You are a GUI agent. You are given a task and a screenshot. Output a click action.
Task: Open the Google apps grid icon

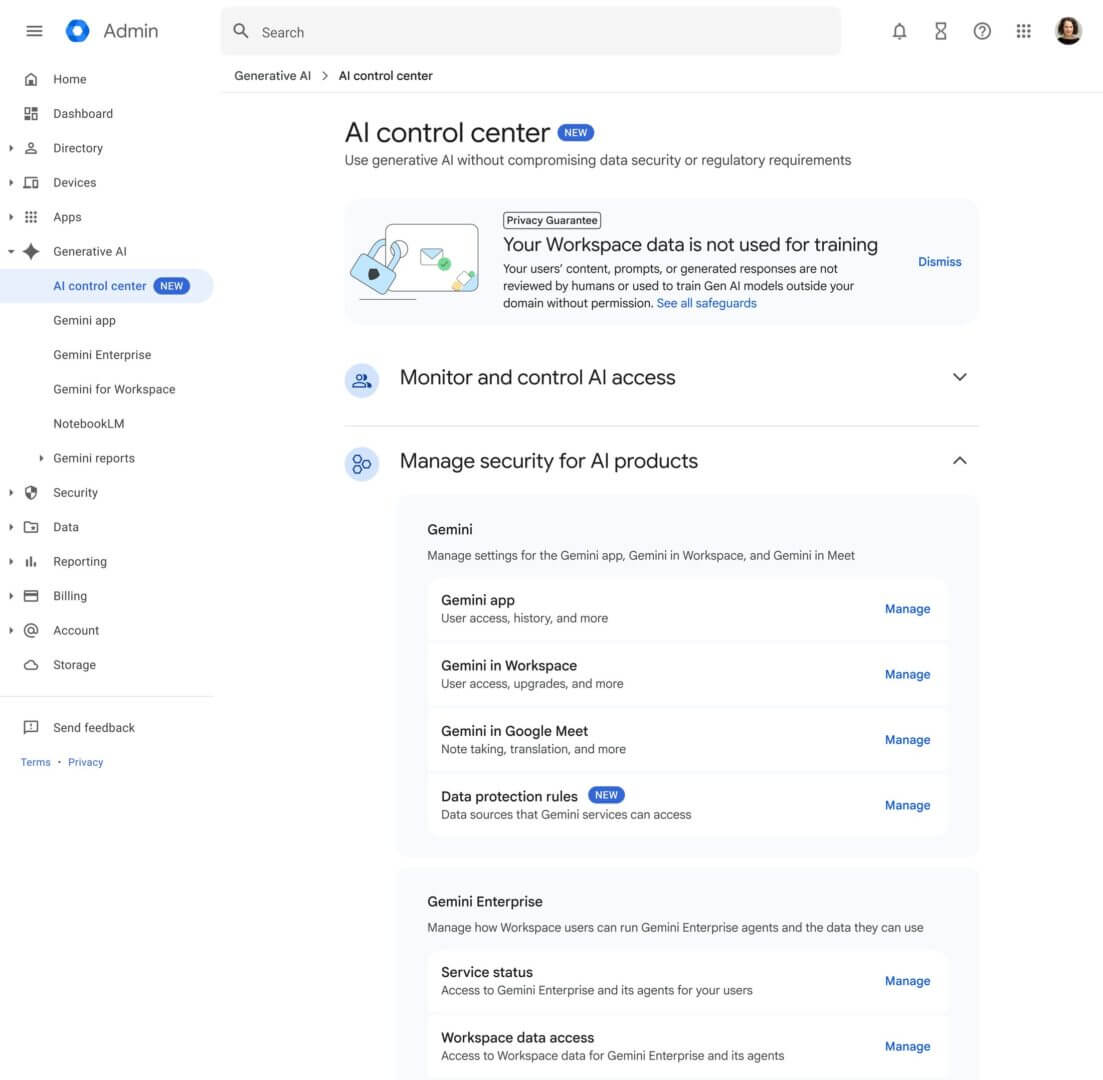click(1023, 32)
